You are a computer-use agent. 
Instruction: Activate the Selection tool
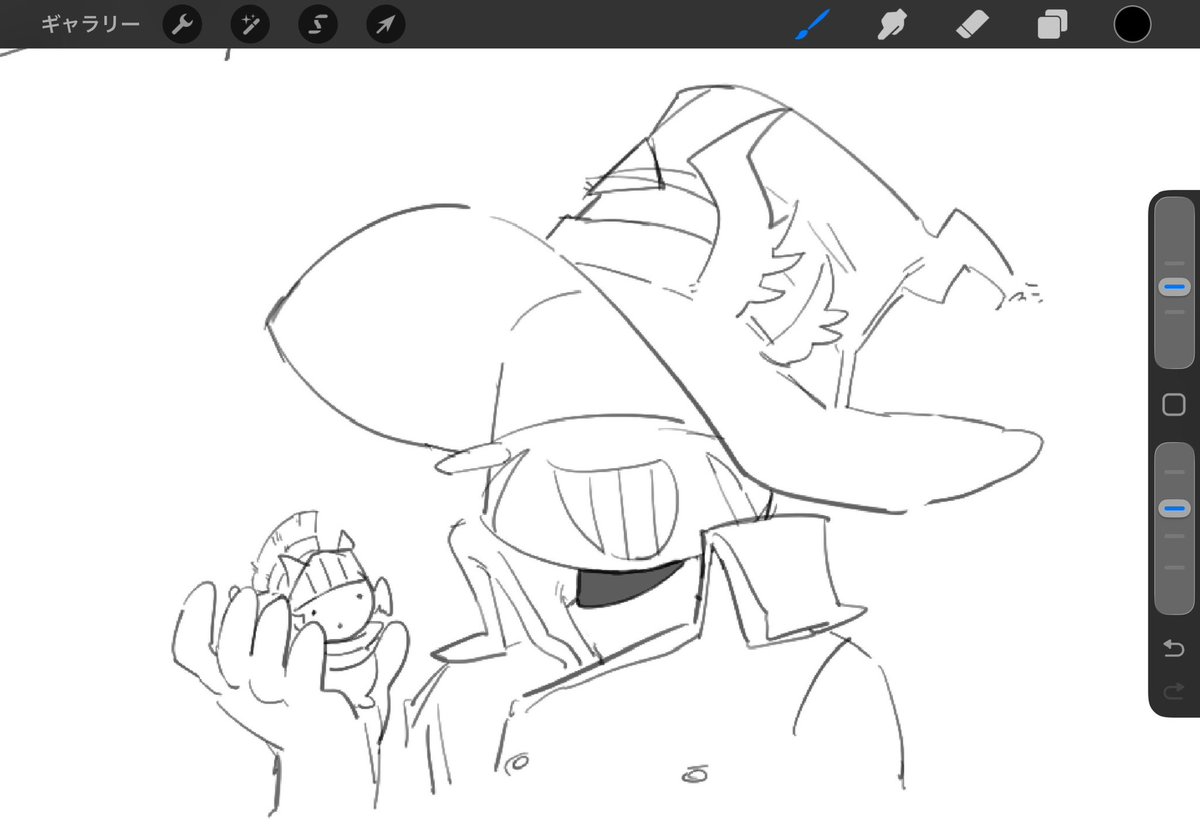pos(318,25)
